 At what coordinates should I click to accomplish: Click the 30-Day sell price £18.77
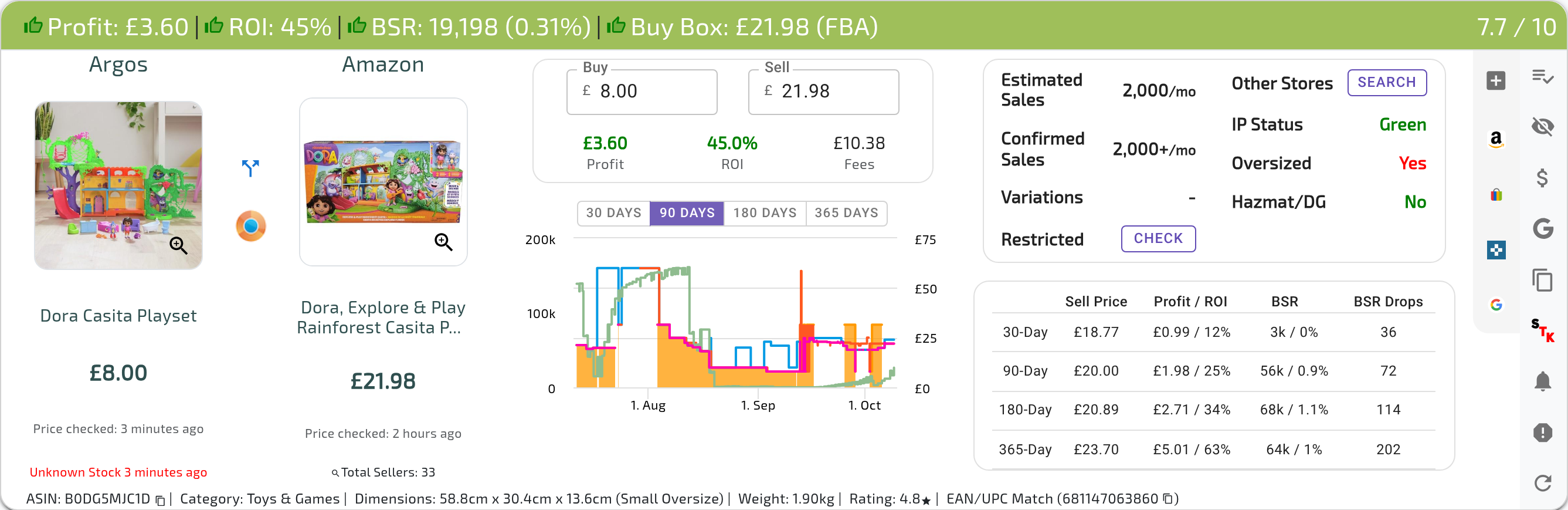(1095, 333)
